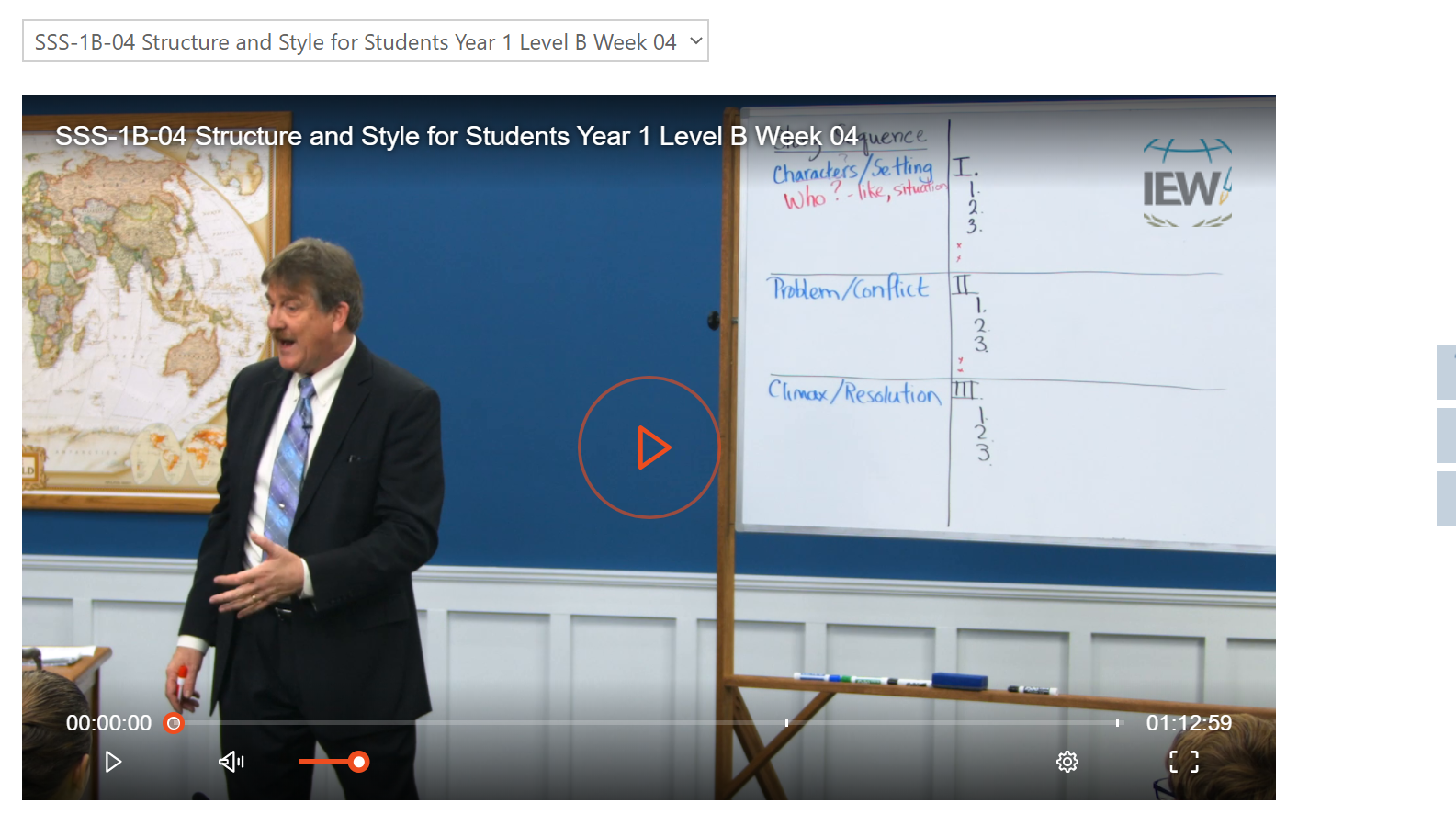
Task: Mute audio with the speaker icon
Action: click(231, 762)
